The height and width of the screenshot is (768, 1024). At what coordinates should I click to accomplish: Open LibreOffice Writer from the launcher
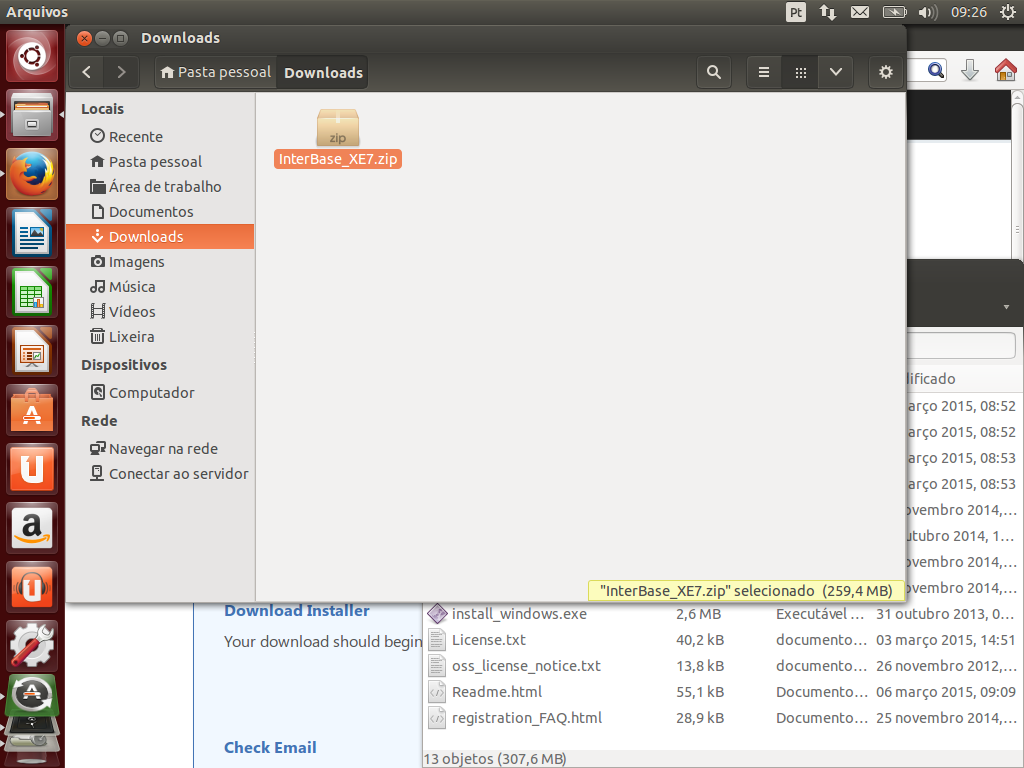pos(33,235)
